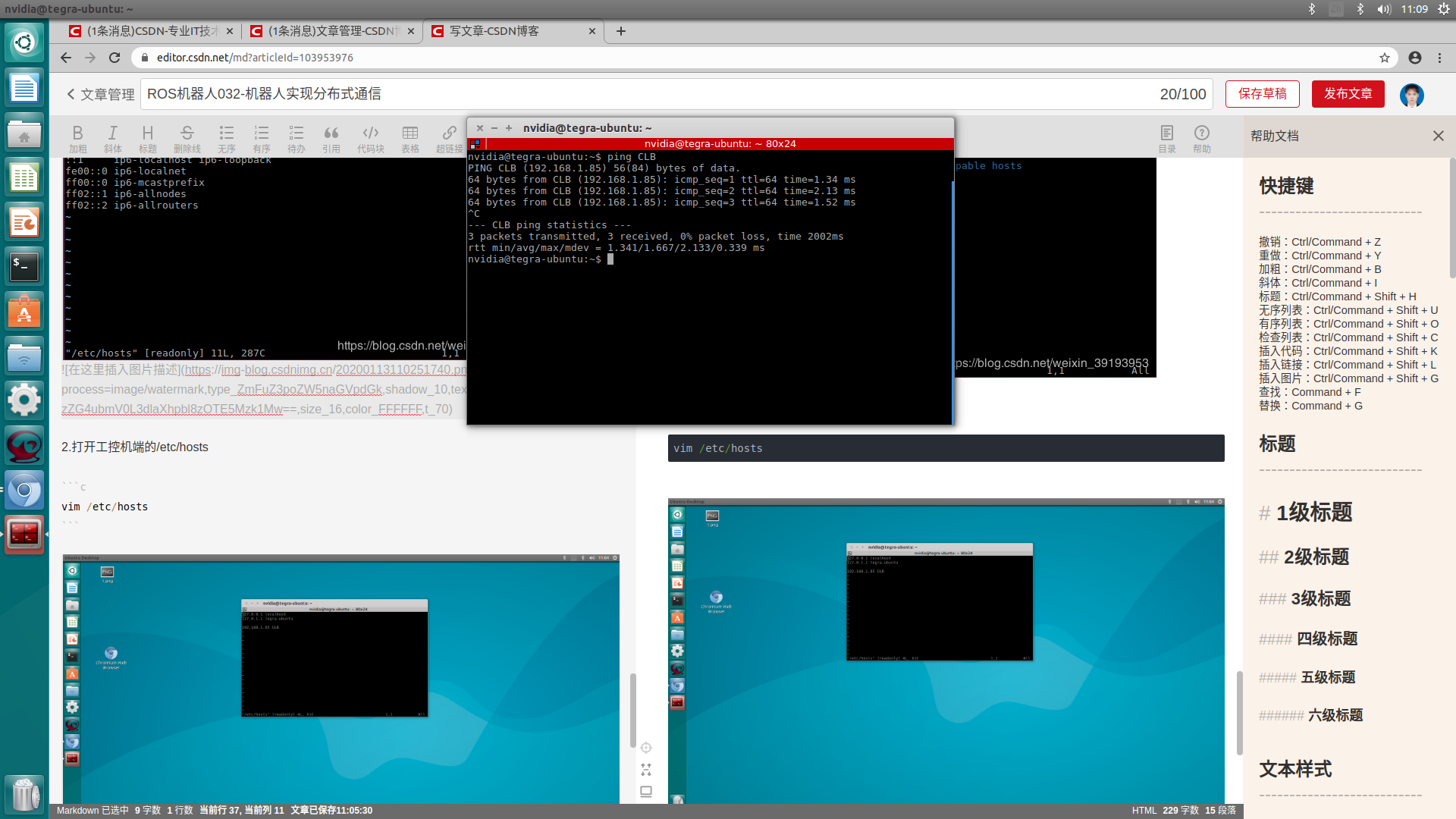Apply italic formatting (斜体)
The width and height of the screenshot is (1456, 819).
tap(112, 139)
